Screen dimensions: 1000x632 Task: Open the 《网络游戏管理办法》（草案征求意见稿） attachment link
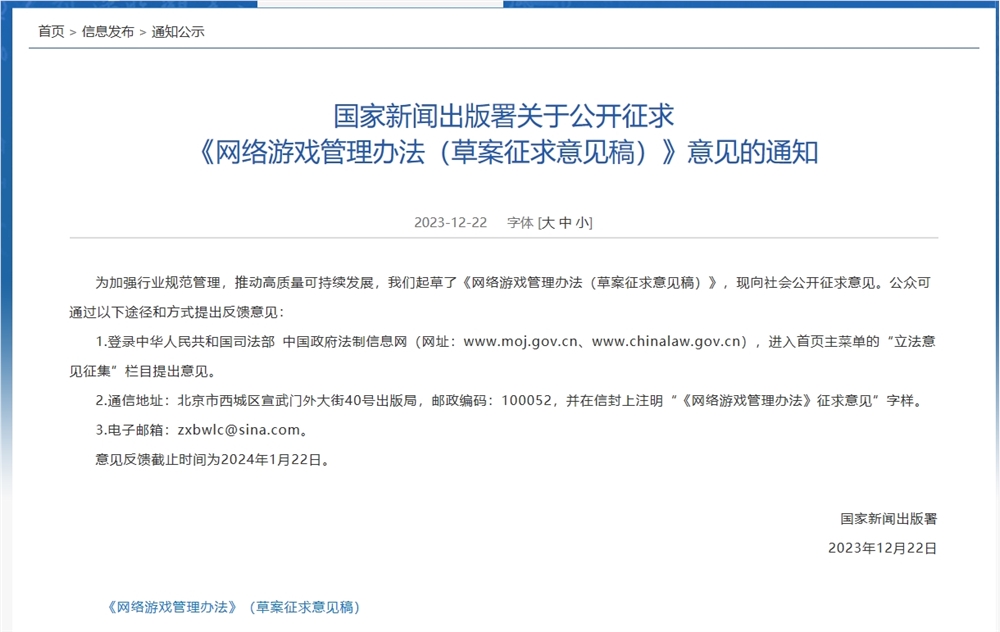[x=233, y=607]
